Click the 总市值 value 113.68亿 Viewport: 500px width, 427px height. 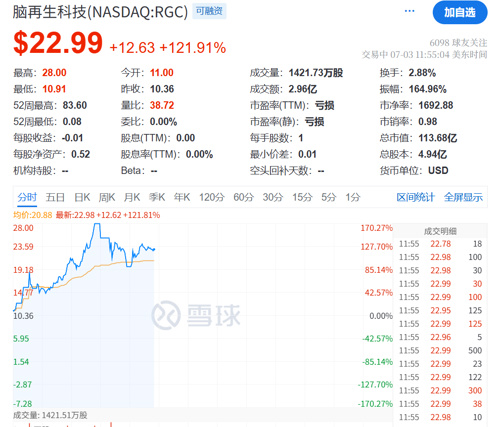click(x=438, y=138)
